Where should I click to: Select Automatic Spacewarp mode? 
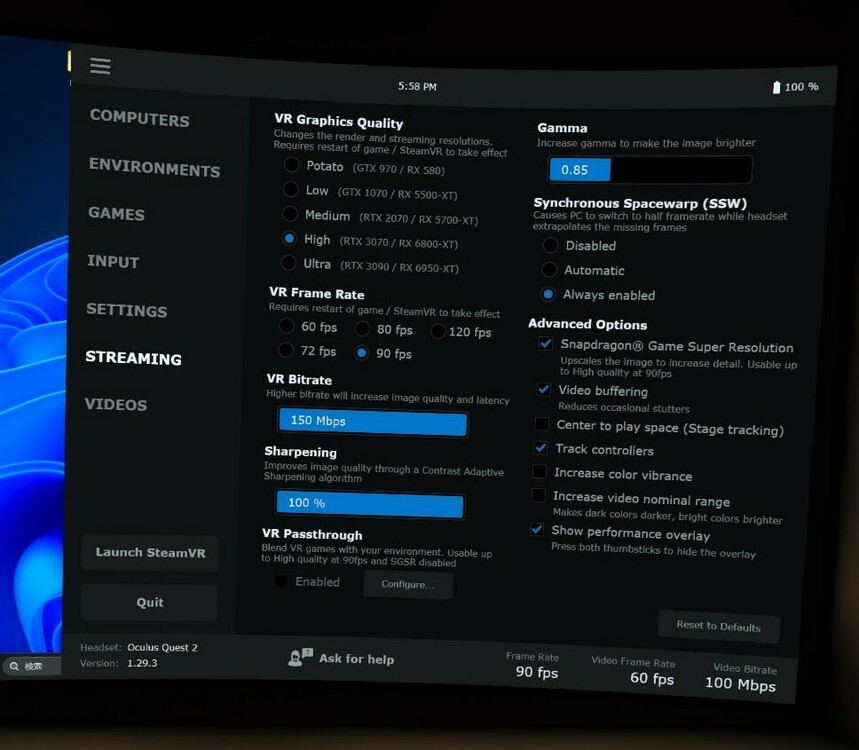tap(550, 270)
